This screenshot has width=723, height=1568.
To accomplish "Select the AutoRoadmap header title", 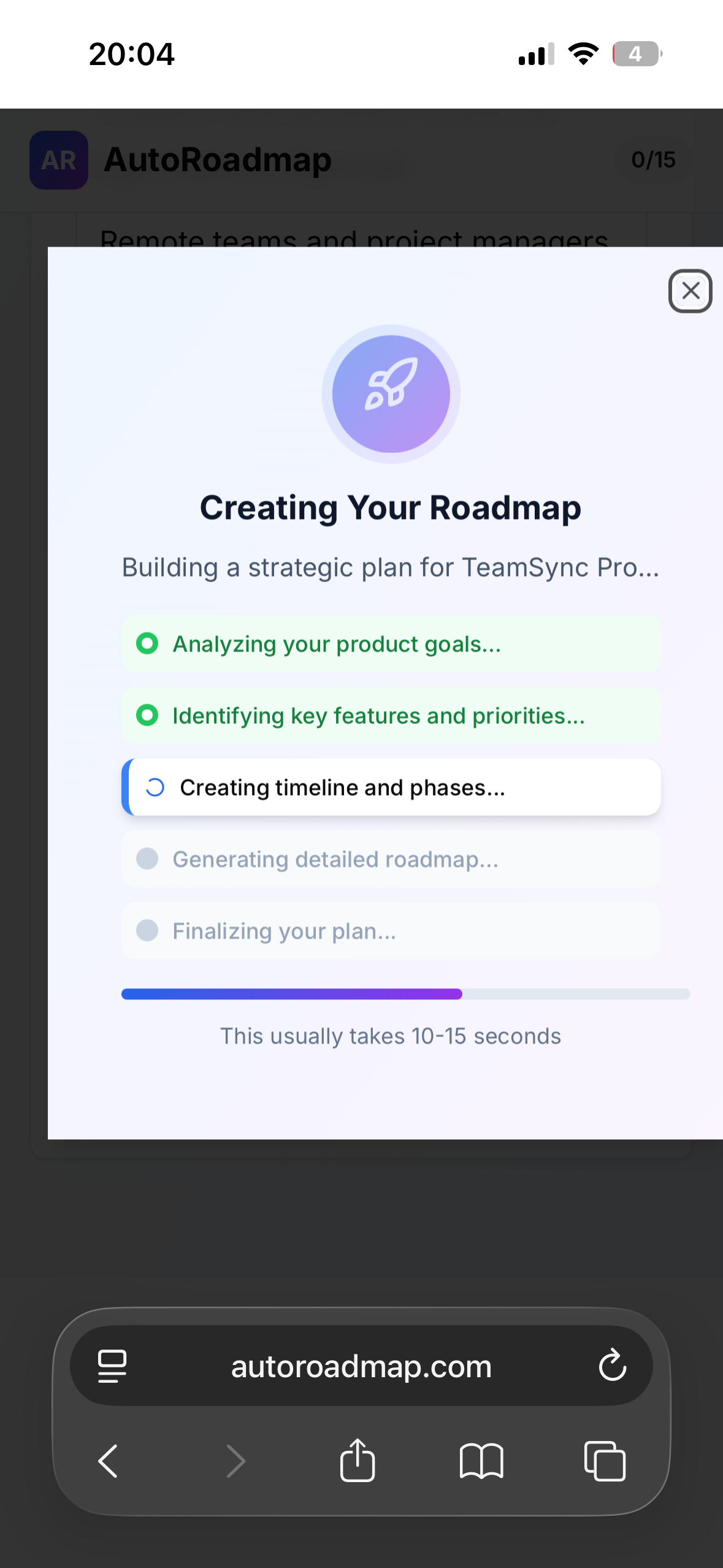I will [218, 160].
